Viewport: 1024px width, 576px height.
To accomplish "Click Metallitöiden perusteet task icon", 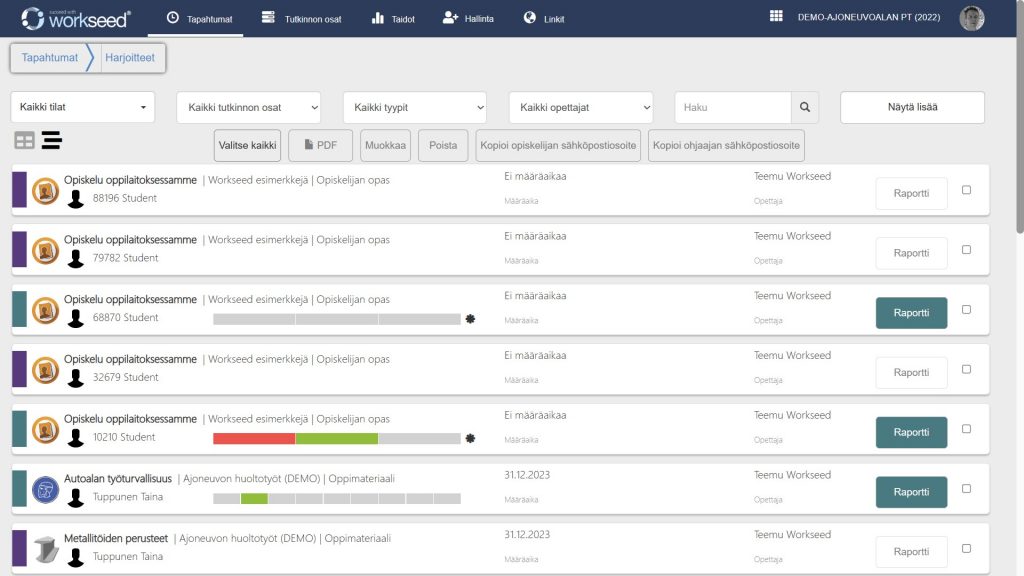I will pyautogui.click(x=44, y=548).
